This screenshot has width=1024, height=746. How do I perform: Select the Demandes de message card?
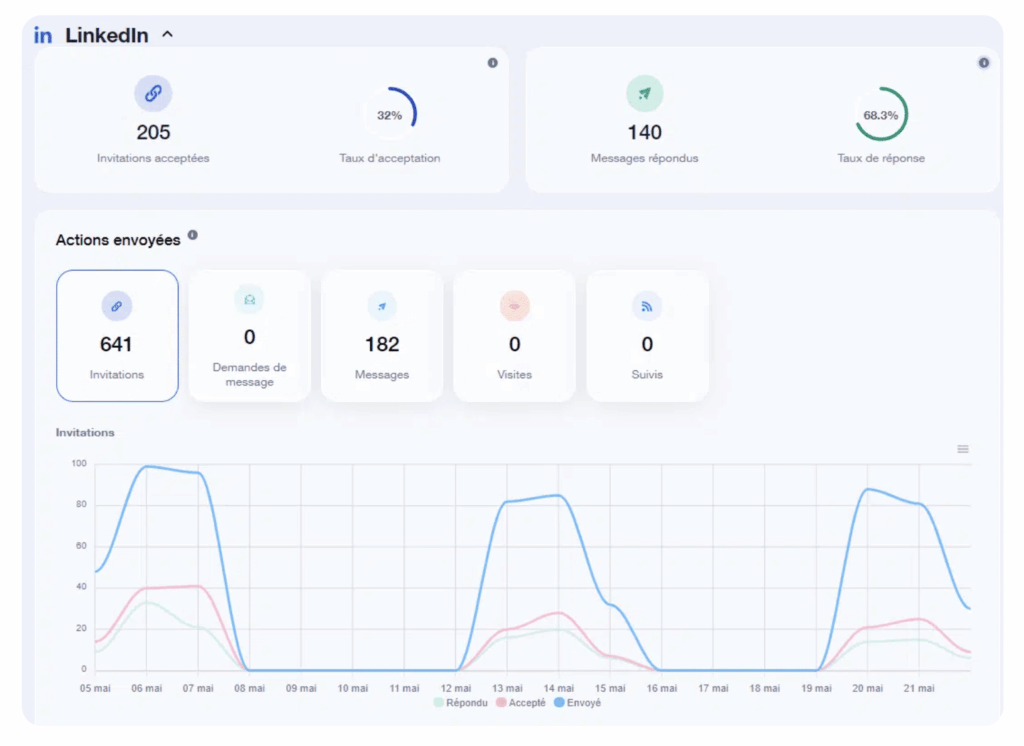click(x=249, y=336)
